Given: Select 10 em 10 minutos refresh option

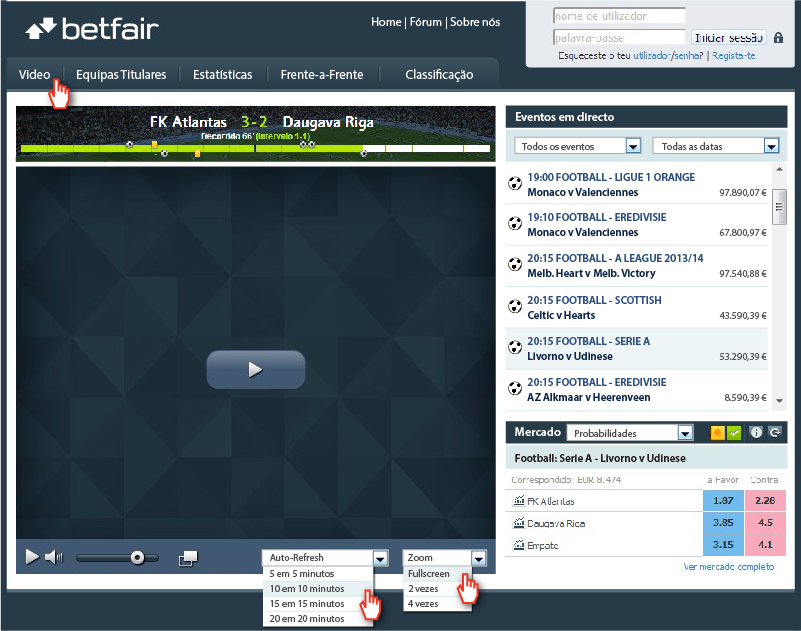Looking at the screenshot, I should pyautogui.click(x=318, y=589).
